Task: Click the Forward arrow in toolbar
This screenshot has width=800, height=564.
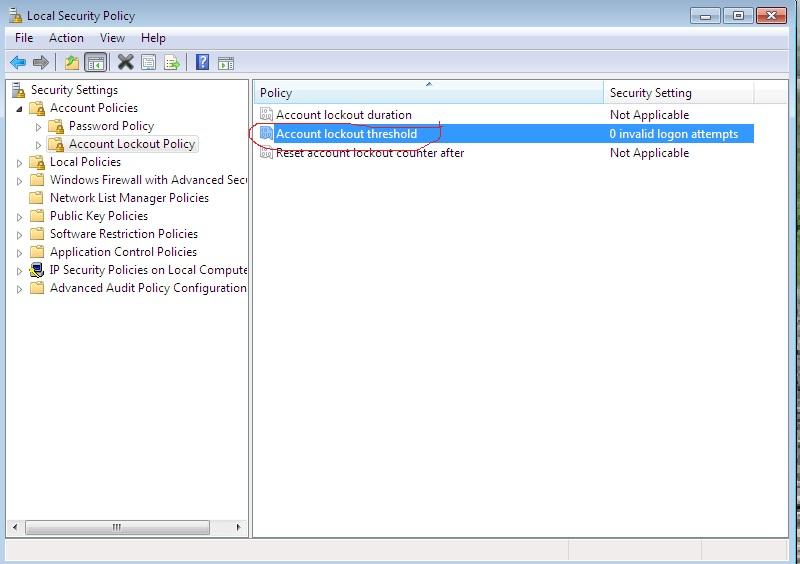Action: 40,63
